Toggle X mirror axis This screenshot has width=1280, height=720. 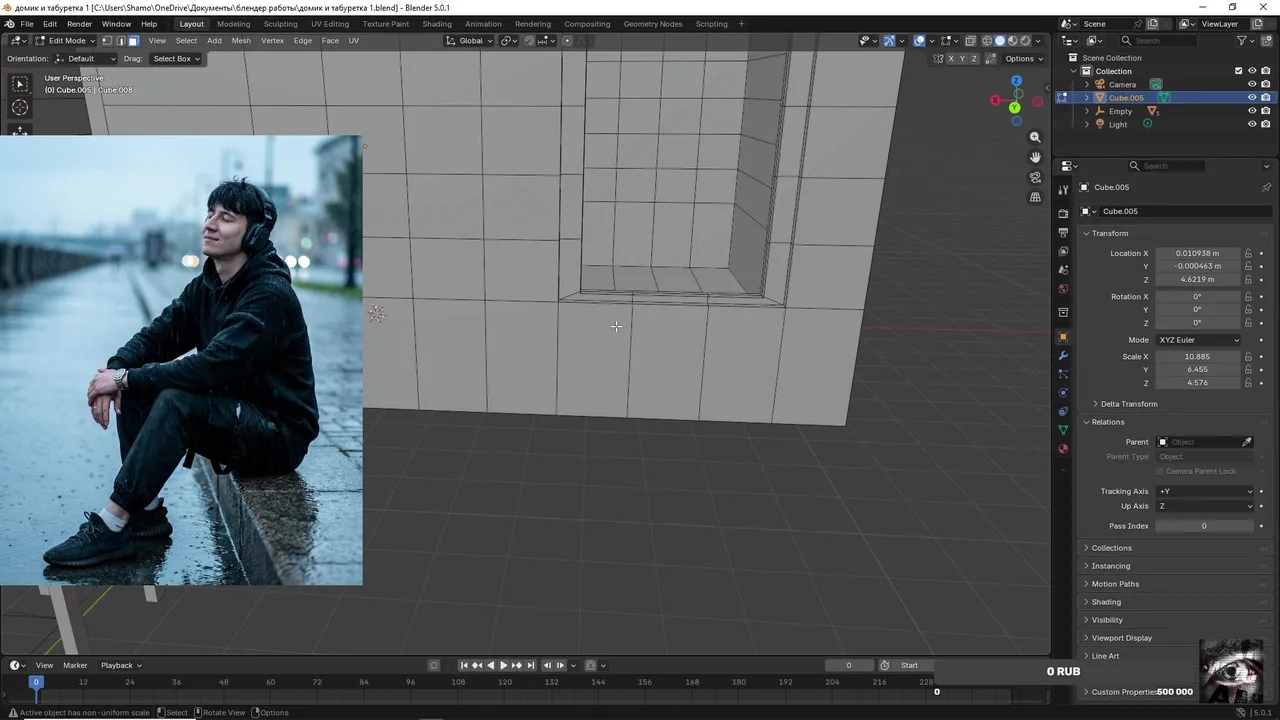(x=951, y=59)
